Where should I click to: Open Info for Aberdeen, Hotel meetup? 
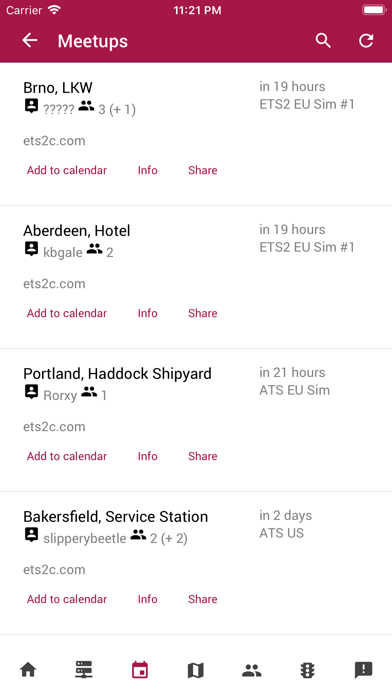[147, 313]
